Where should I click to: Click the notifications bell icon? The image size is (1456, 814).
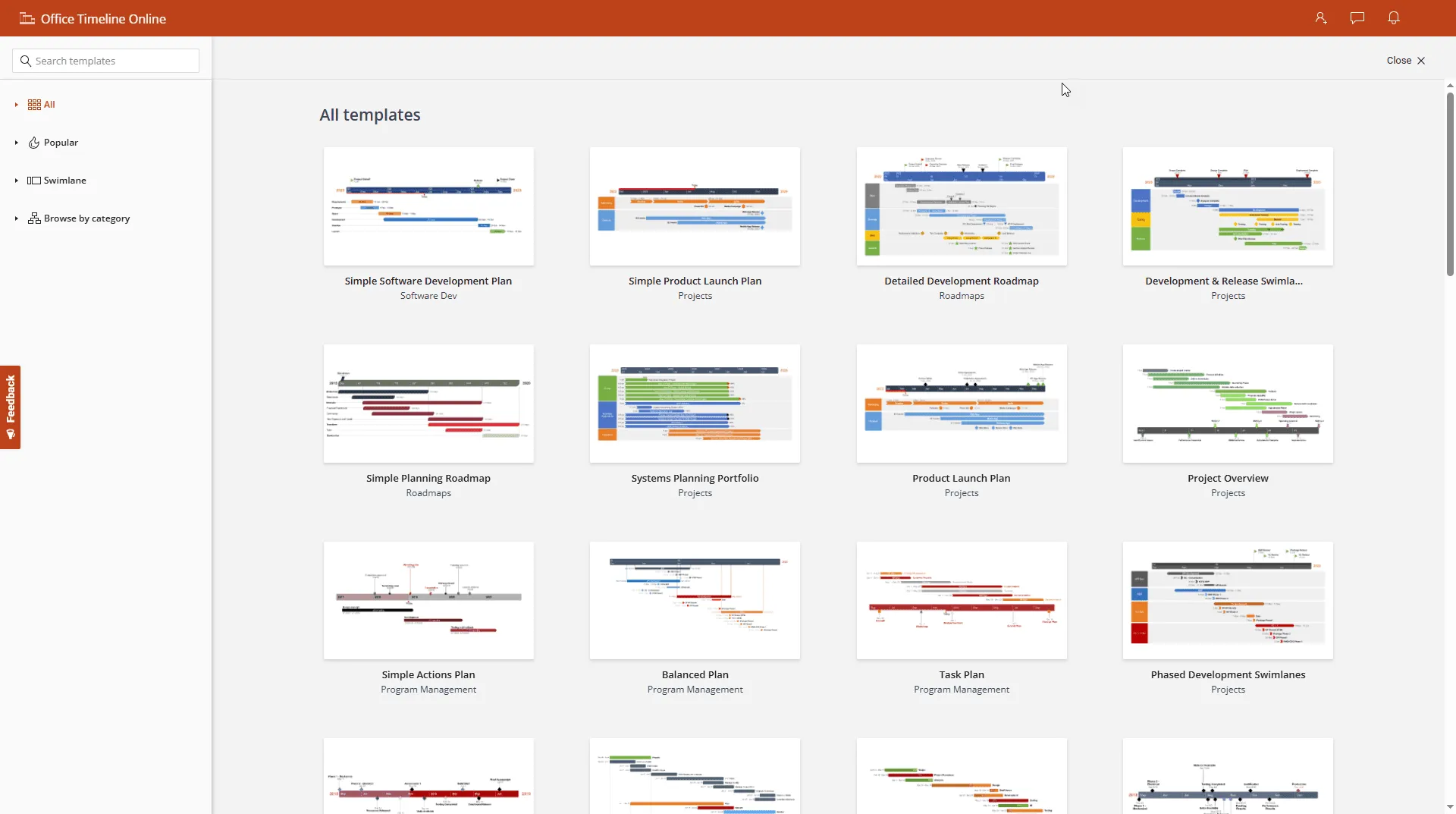click(x=1393, y=18)
